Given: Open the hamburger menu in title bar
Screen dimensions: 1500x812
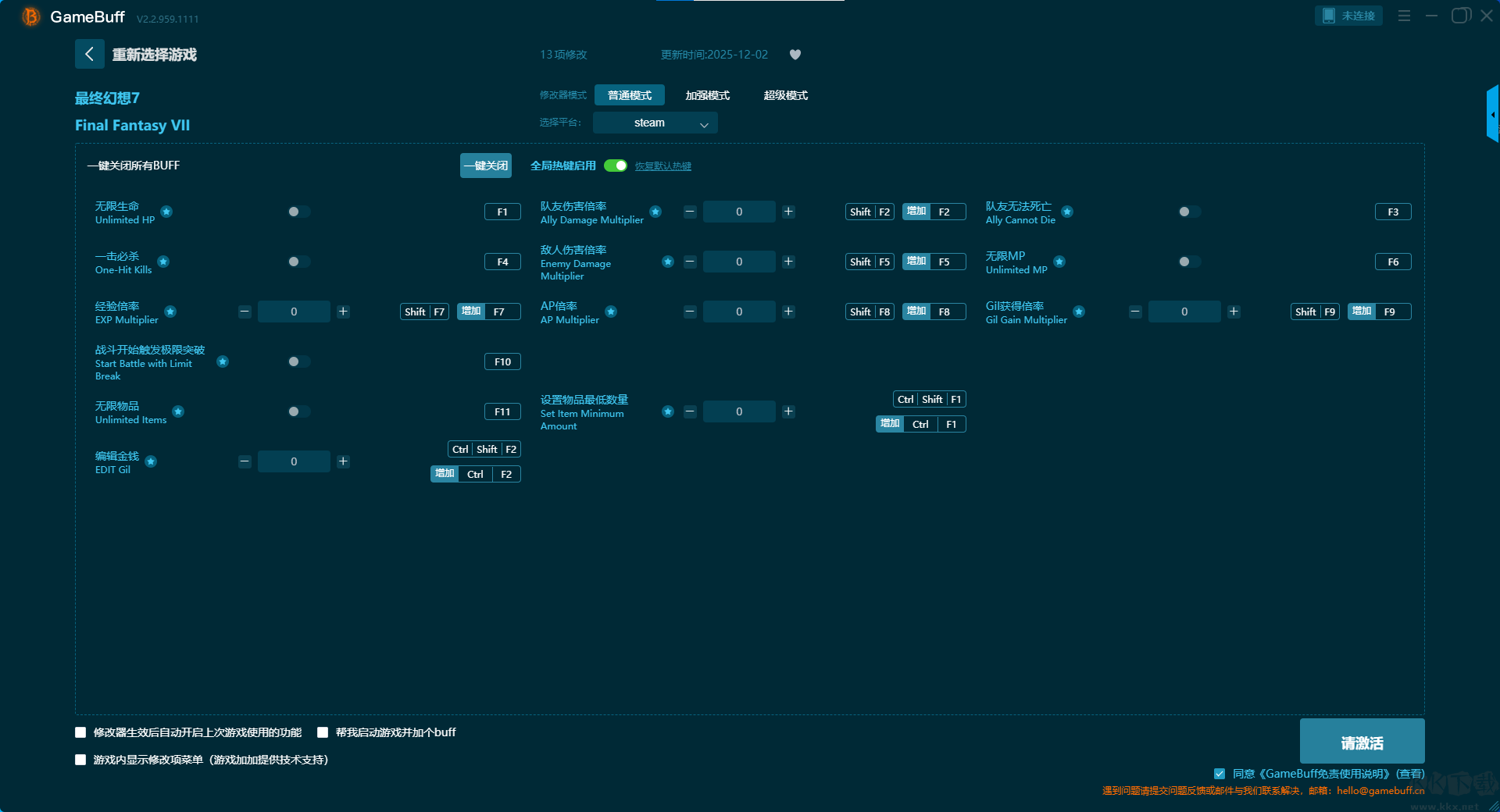Looking at the screenshot, I should 1404,16.
